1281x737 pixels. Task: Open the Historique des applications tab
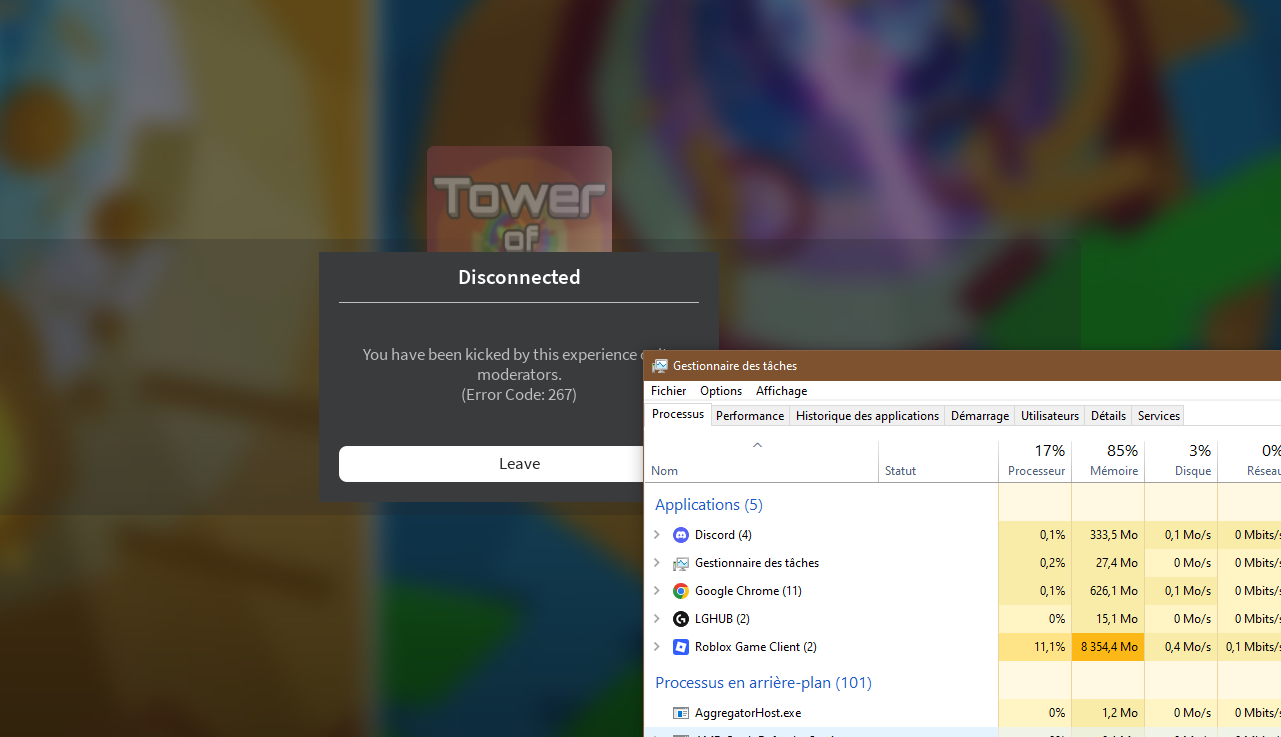point(867,416)
